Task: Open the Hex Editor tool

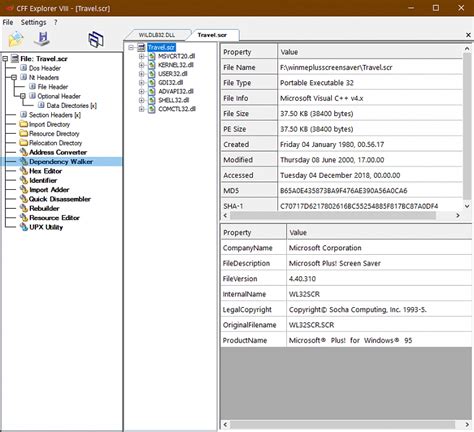Action: pos(45,171)
